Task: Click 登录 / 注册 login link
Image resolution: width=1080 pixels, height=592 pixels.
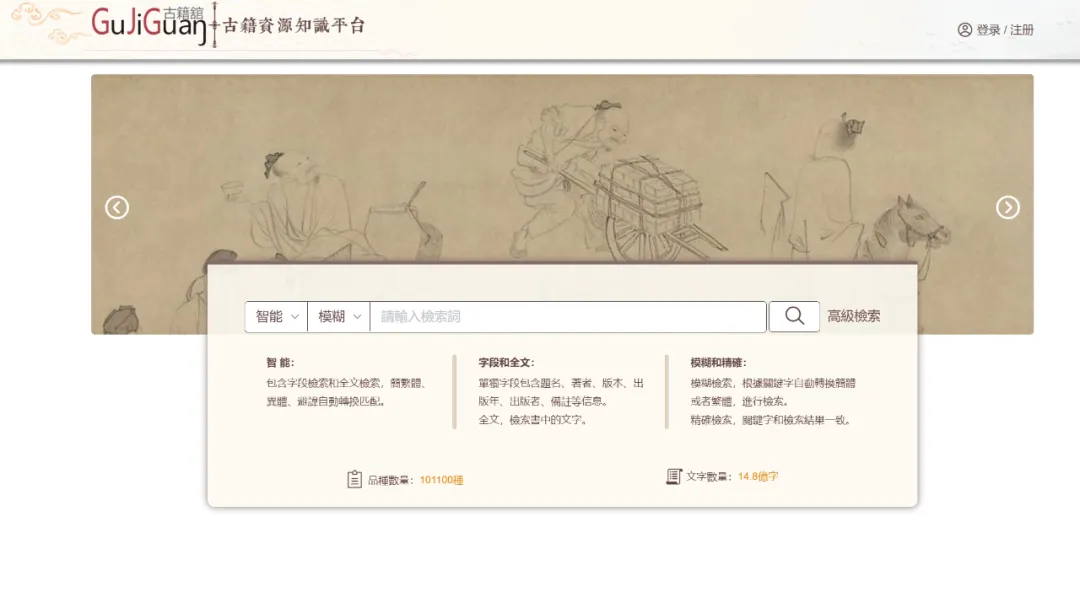Action: point(1005,30)
